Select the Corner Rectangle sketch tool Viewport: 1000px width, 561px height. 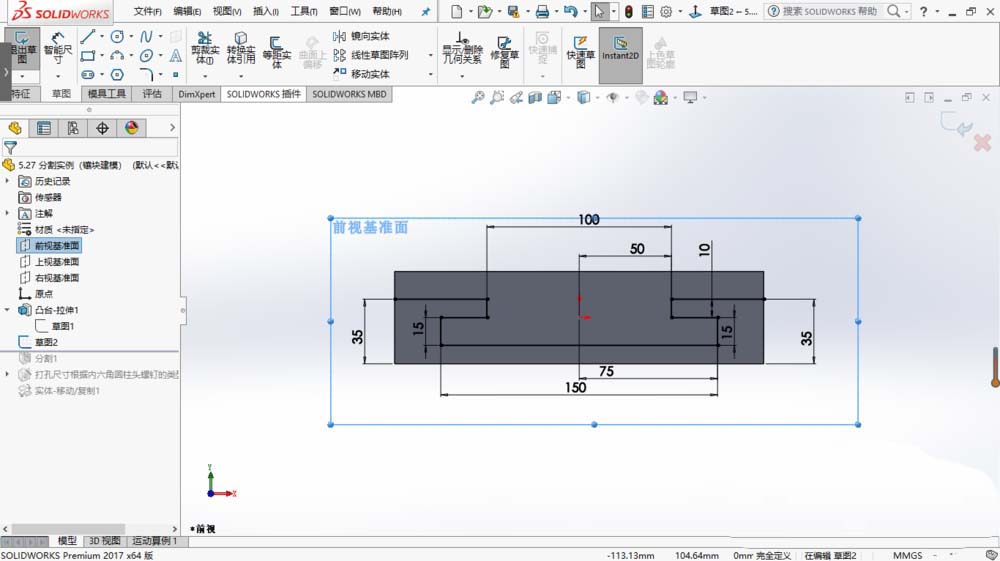click(x=88, y=55)
